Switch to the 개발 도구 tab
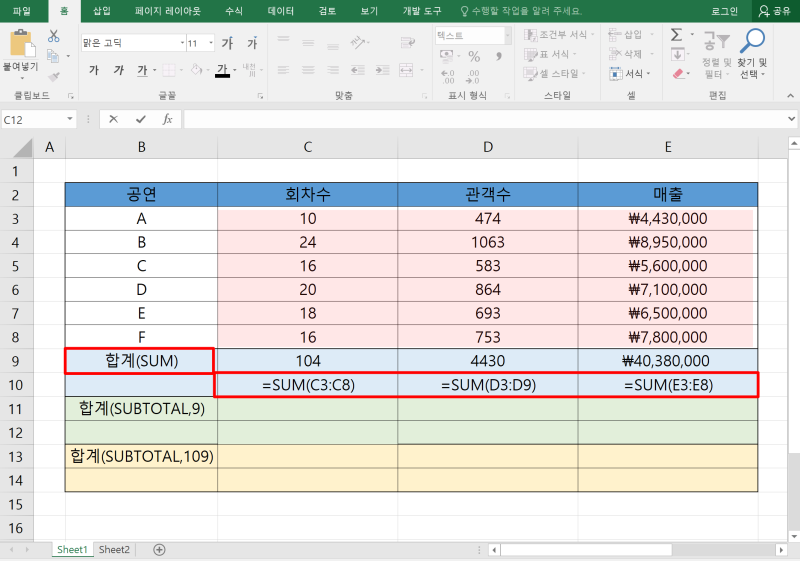Screen dimensions: 800x561 422,11
